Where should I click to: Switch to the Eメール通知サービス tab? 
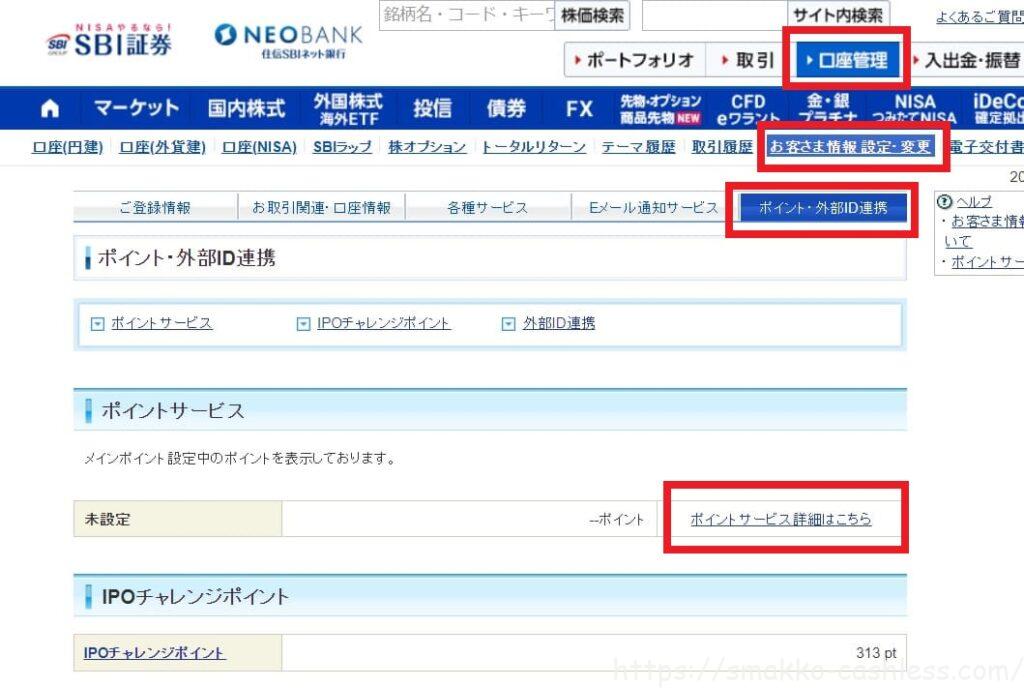(654, 208)
